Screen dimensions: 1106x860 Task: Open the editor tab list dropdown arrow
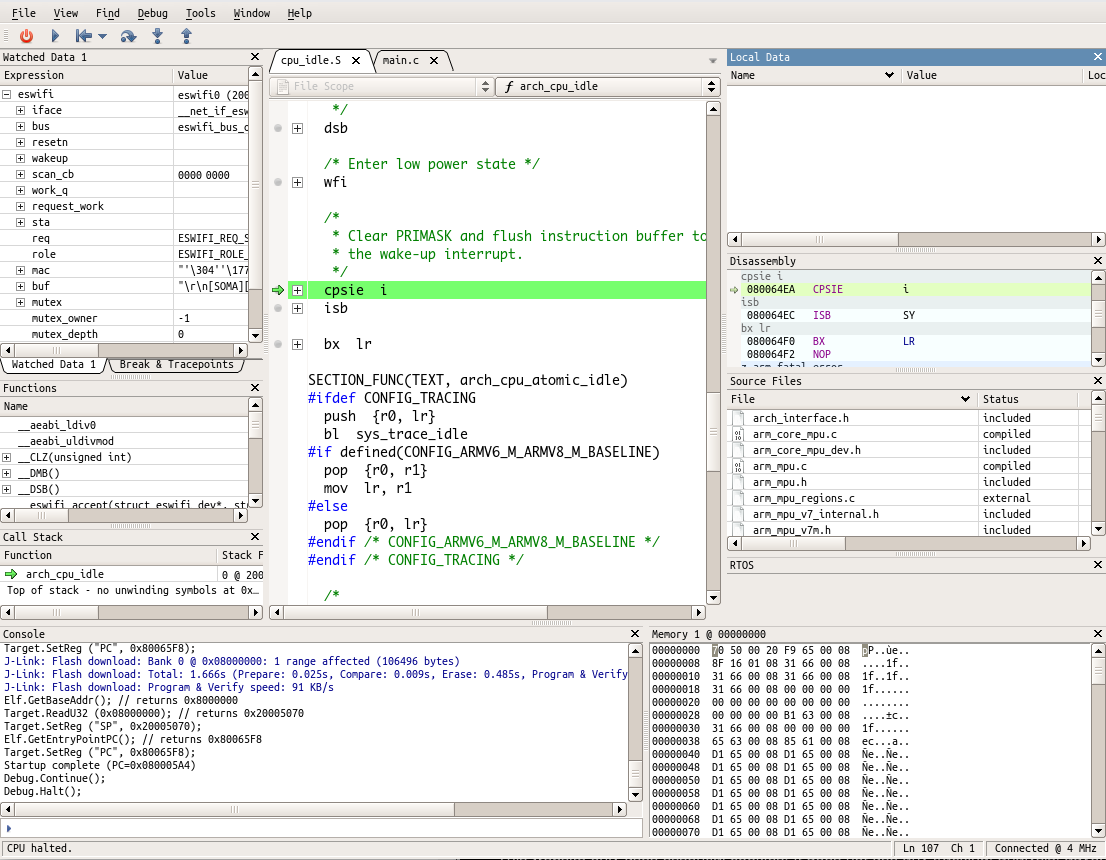click(x=712, y=61)
